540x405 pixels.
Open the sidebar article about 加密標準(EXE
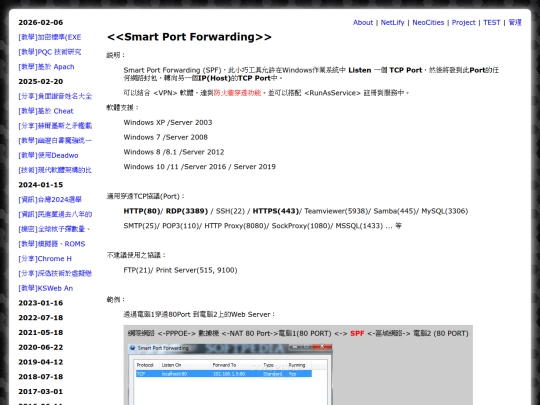pyautogui.click(x=50, y=37)
